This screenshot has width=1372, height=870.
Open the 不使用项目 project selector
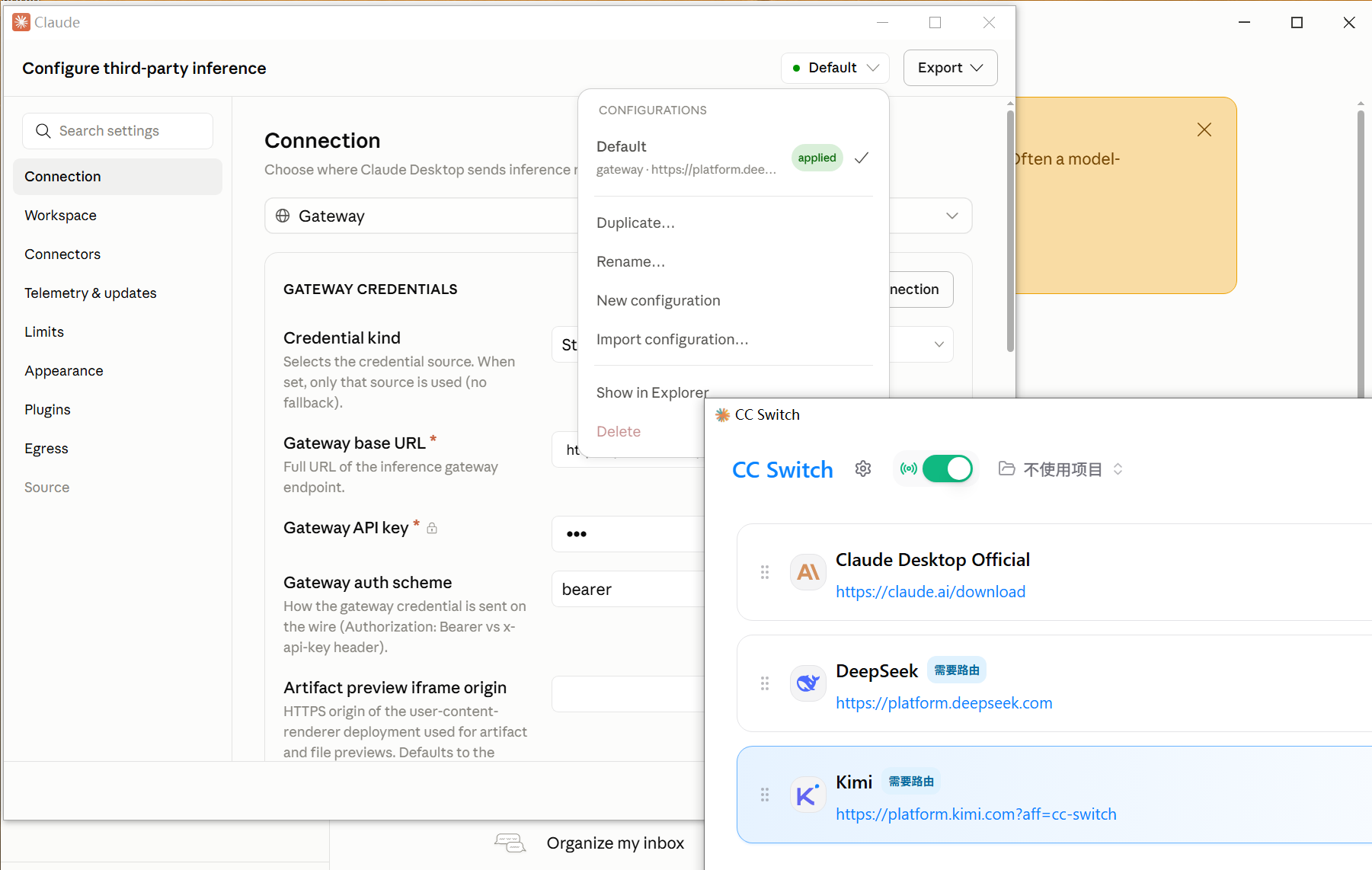(1061, 469)
